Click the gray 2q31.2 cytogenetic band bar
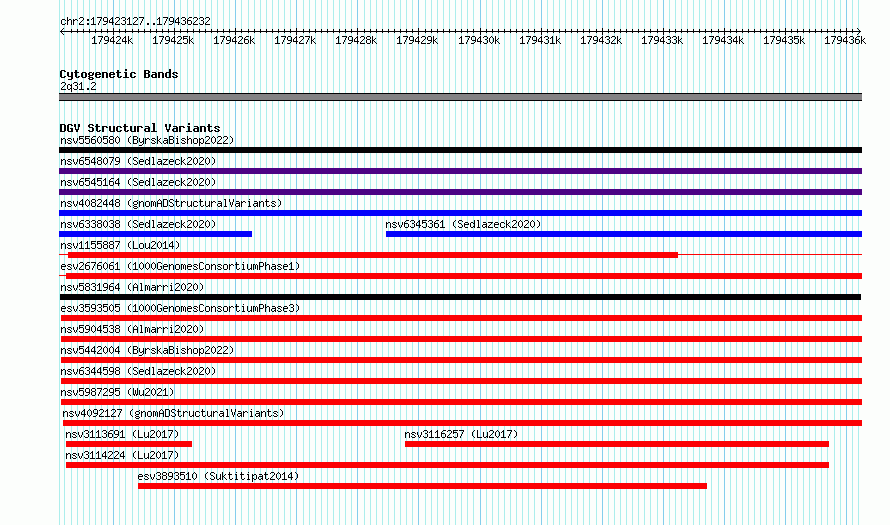Image resolution: width=890 pixels, height=525 pixels. [460, 97]
